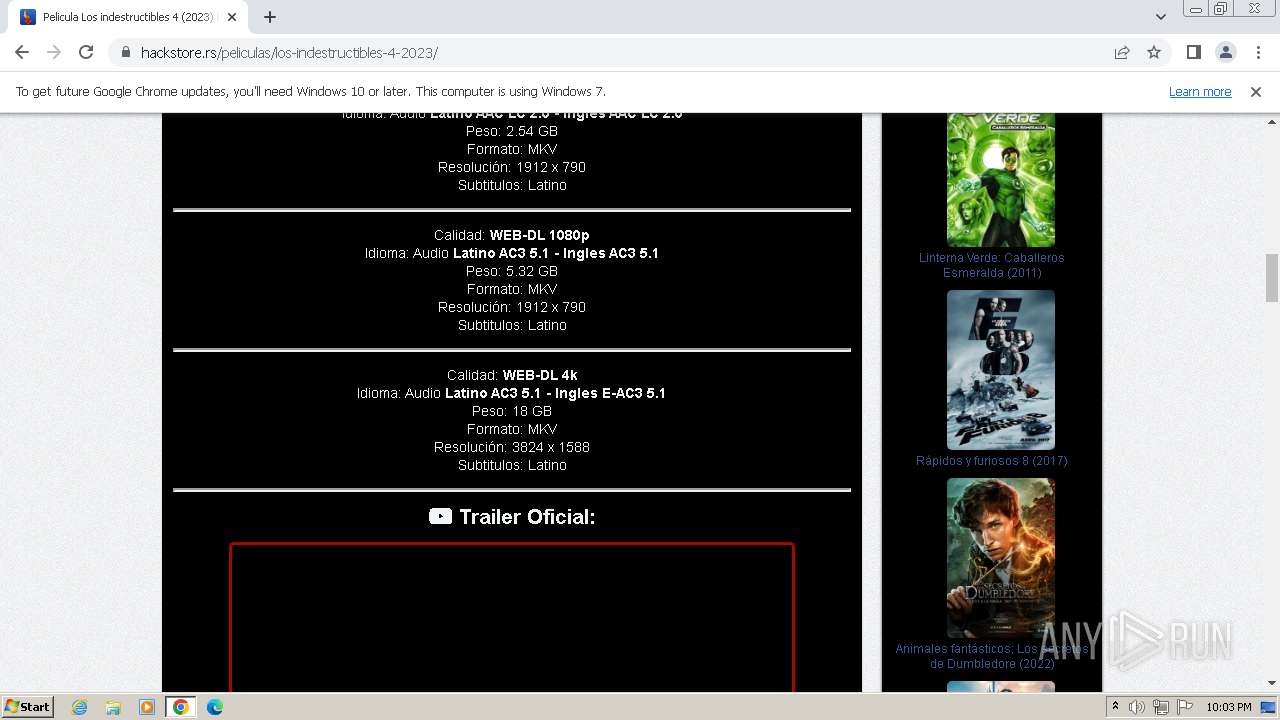Open Windows Media Player from the taskbar
This screenshot has height=720, width=1280.
(147, 707)
